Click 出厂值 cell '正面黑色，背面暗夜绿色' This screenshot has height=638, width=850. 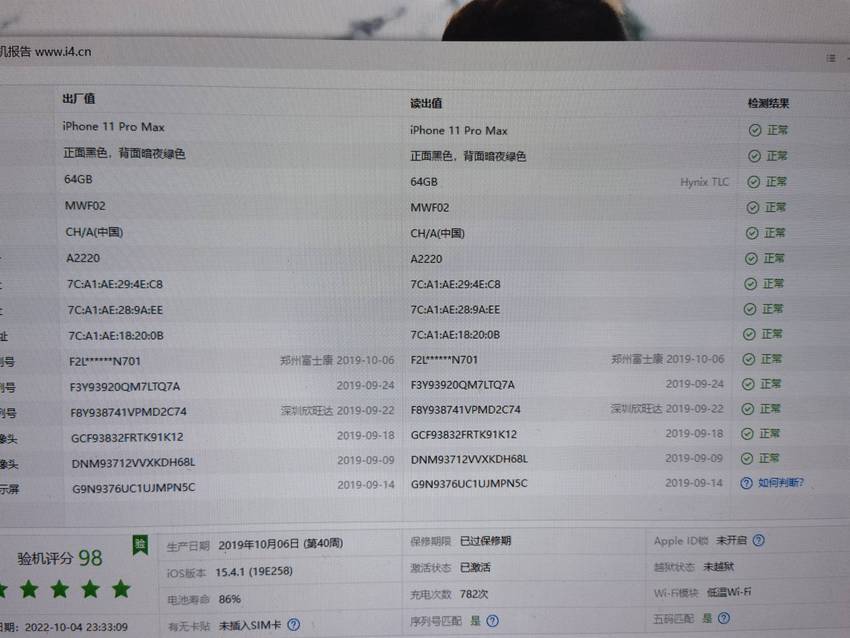point(124,153)
